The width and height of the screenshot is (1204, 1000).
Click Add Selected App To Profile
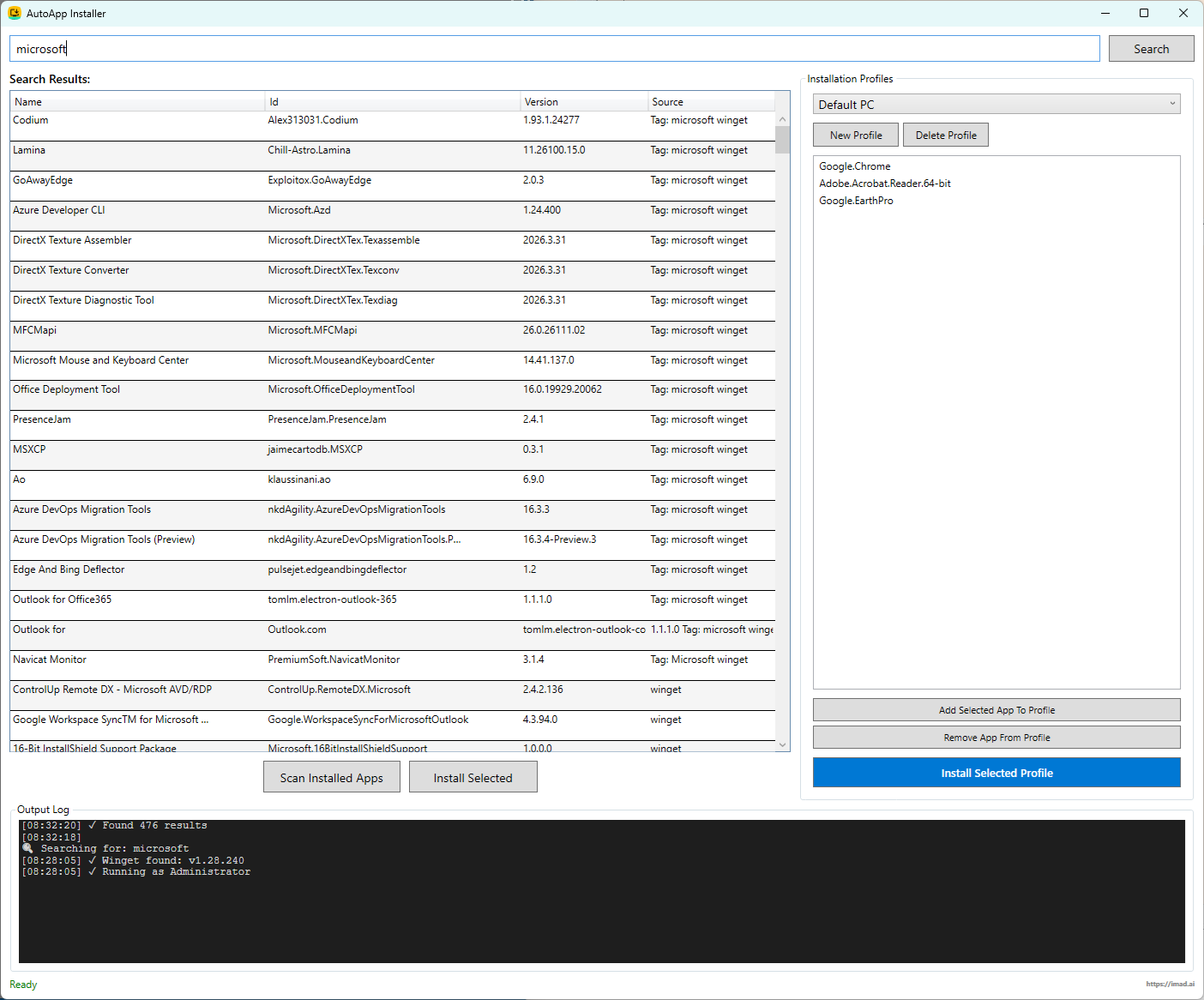(x=996, y=710)
